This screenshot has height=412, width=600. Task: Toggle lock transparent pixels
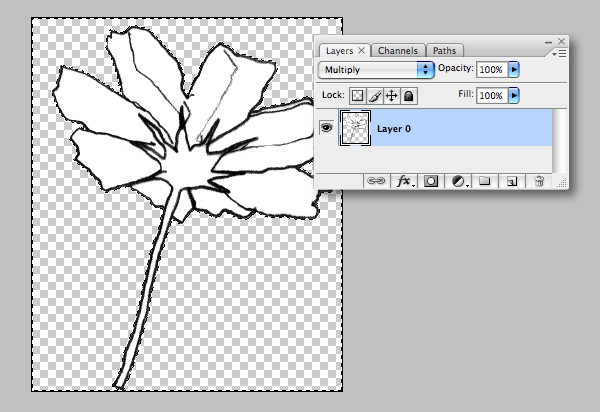[356, 96]
